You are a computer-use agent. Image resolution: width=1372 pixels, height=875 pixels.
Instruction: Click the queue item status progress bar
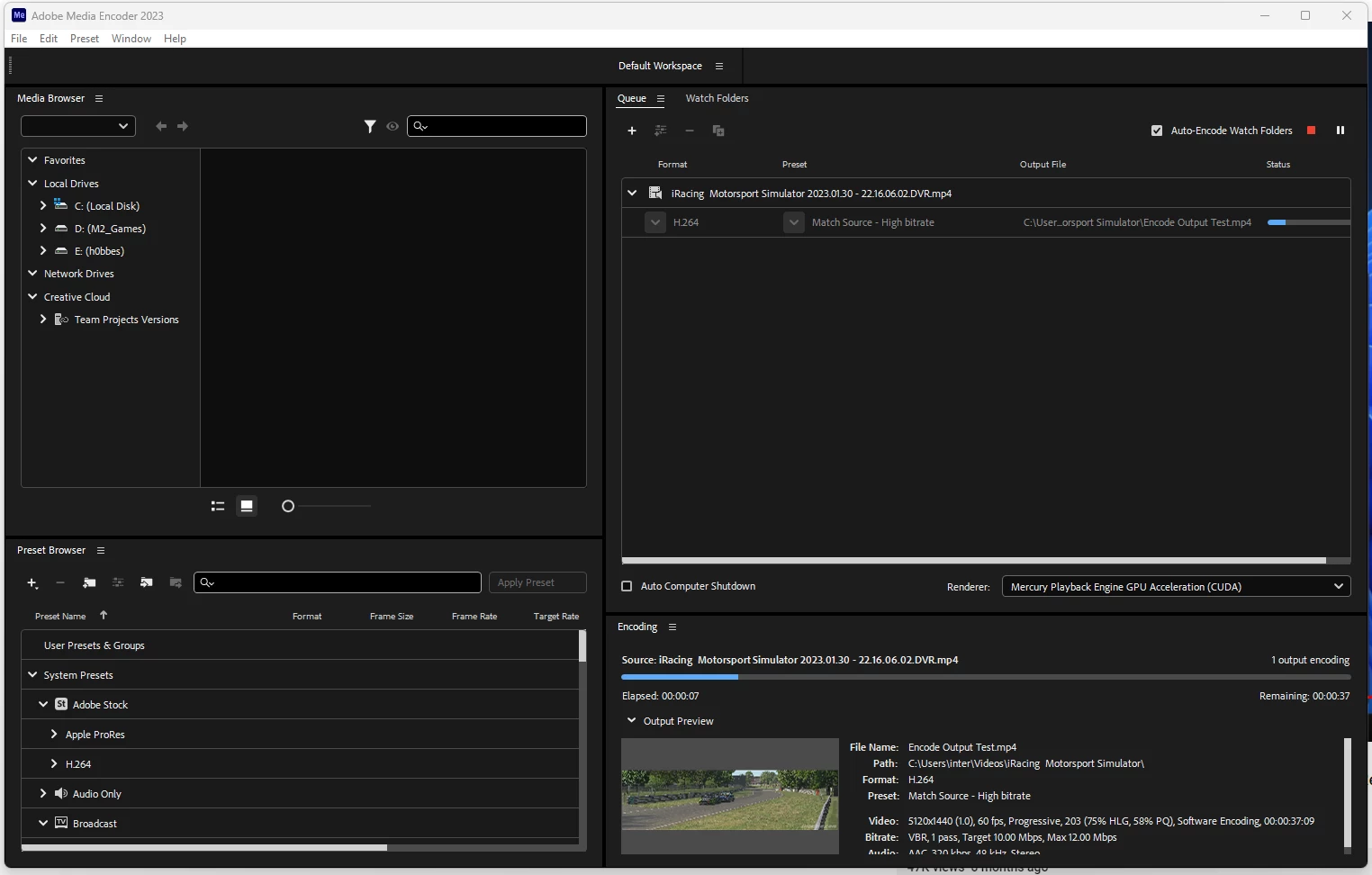pyautogui.click(x=1309, y=222)
